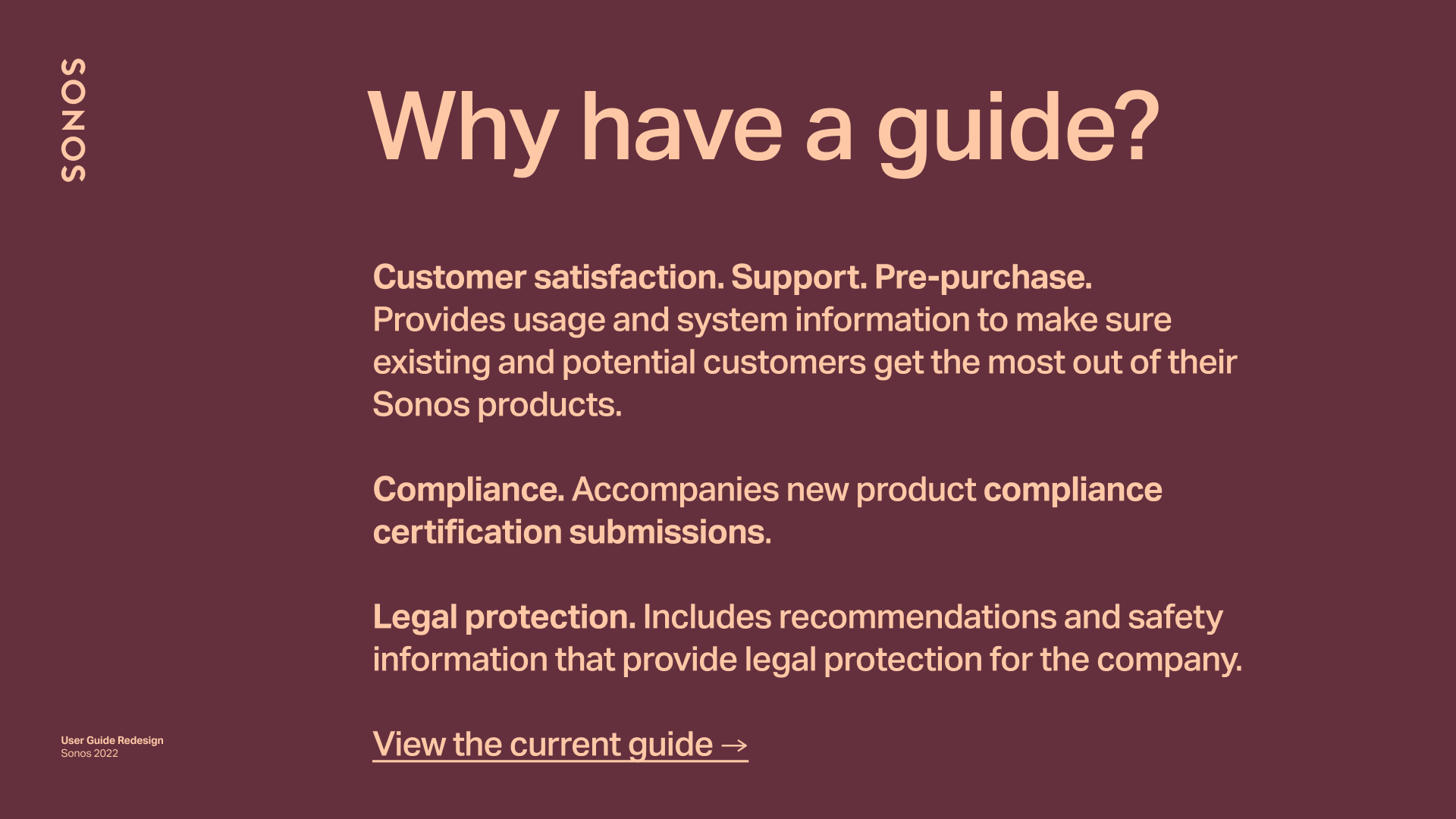The image size is (1456, 819).
Task: Click the Sonos products text
Action: tap(497, 405)
